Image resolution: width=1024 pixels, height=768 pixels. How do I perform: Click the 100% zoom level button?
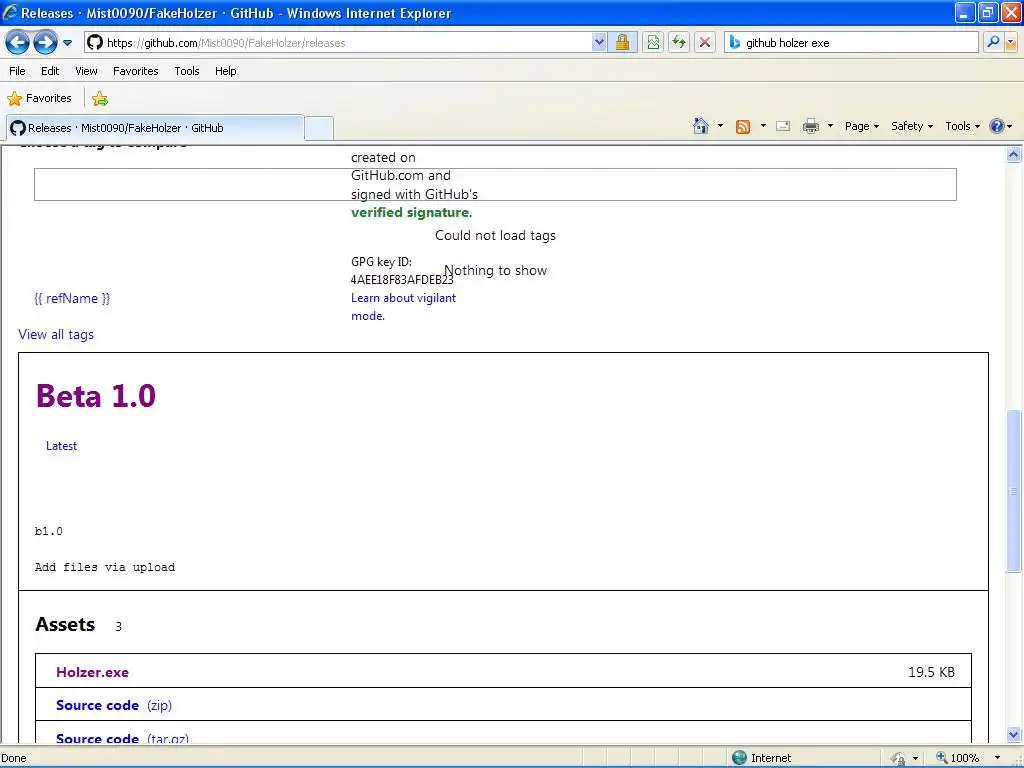(x=959, y=758)
